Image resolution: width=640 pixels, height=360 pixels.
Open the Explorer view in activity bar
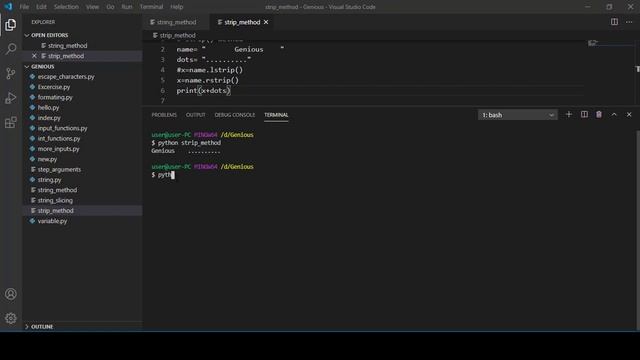11,25
